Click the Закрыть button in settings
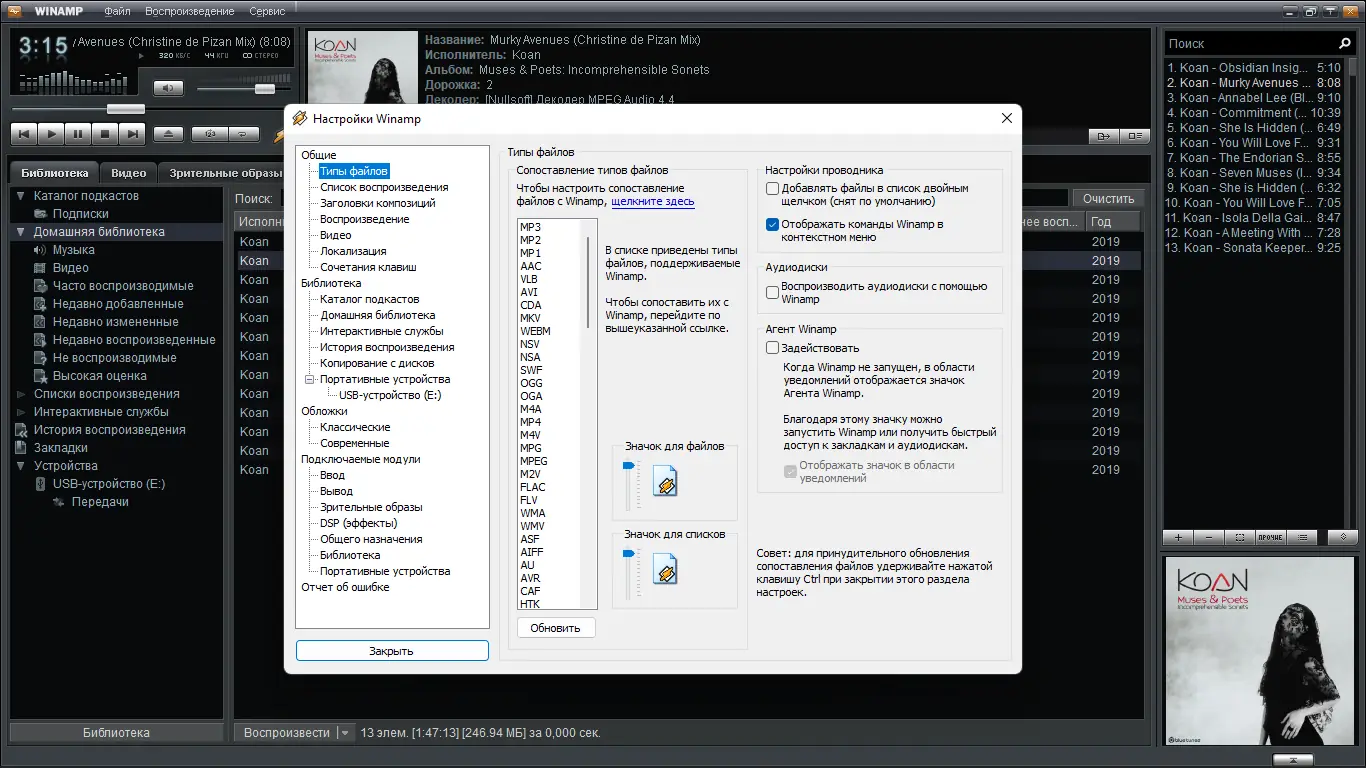The image size is (1366, 768). tap(392, 651)
